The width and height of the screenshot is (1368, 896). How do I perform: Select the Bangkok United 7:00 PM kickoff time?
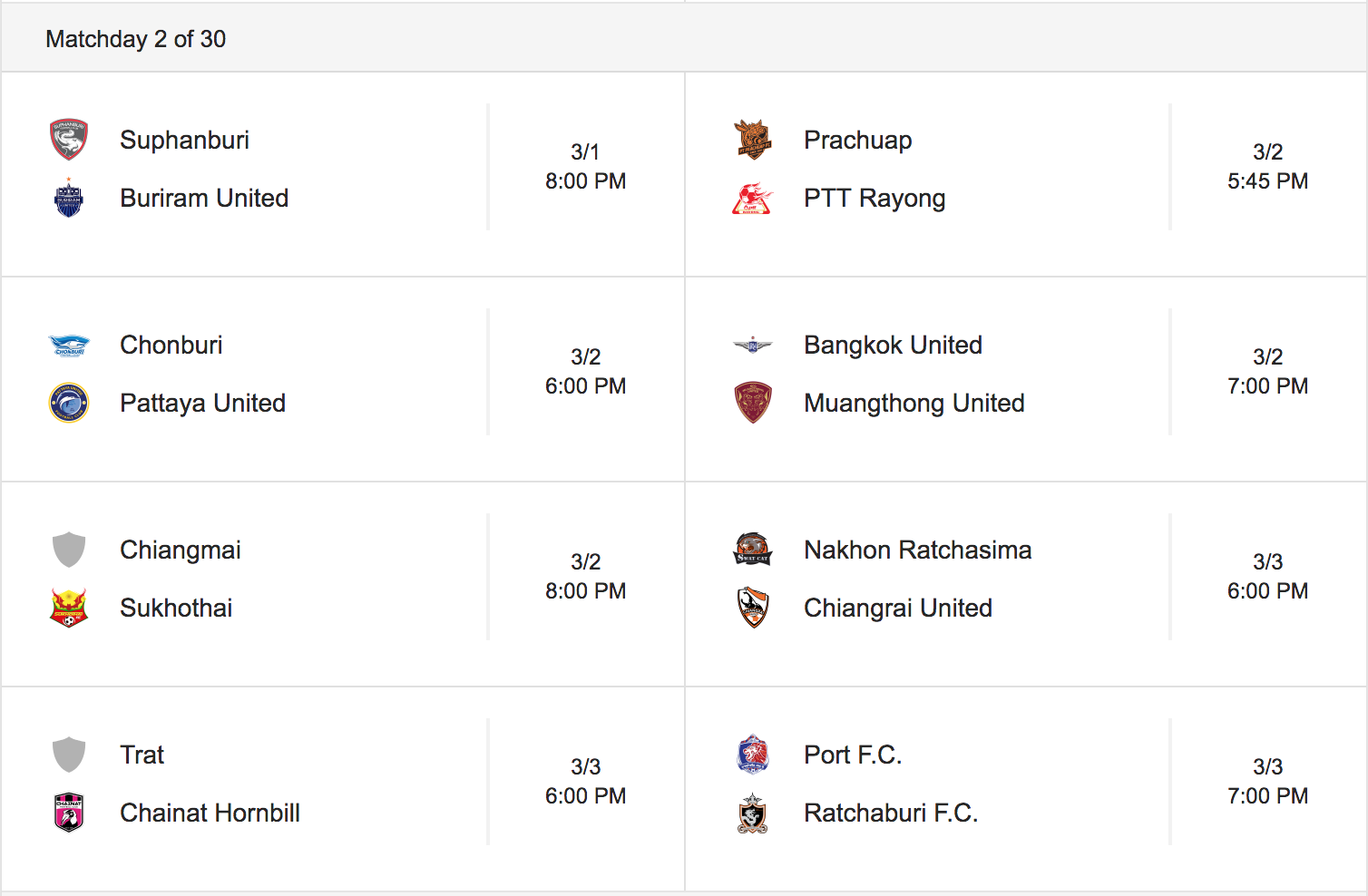click(x=1267, y=386)
